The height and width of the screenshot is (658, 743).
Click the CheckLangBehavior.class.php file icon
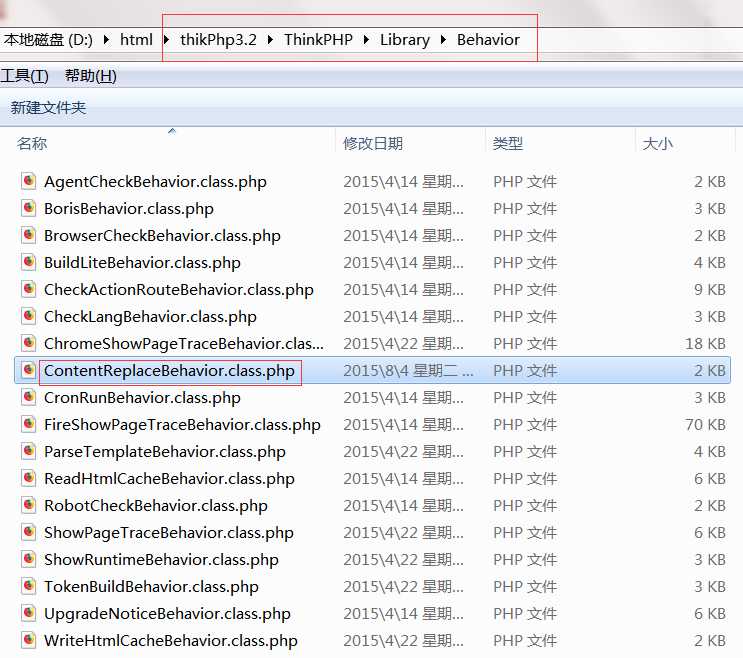click(x=28, y=315)
